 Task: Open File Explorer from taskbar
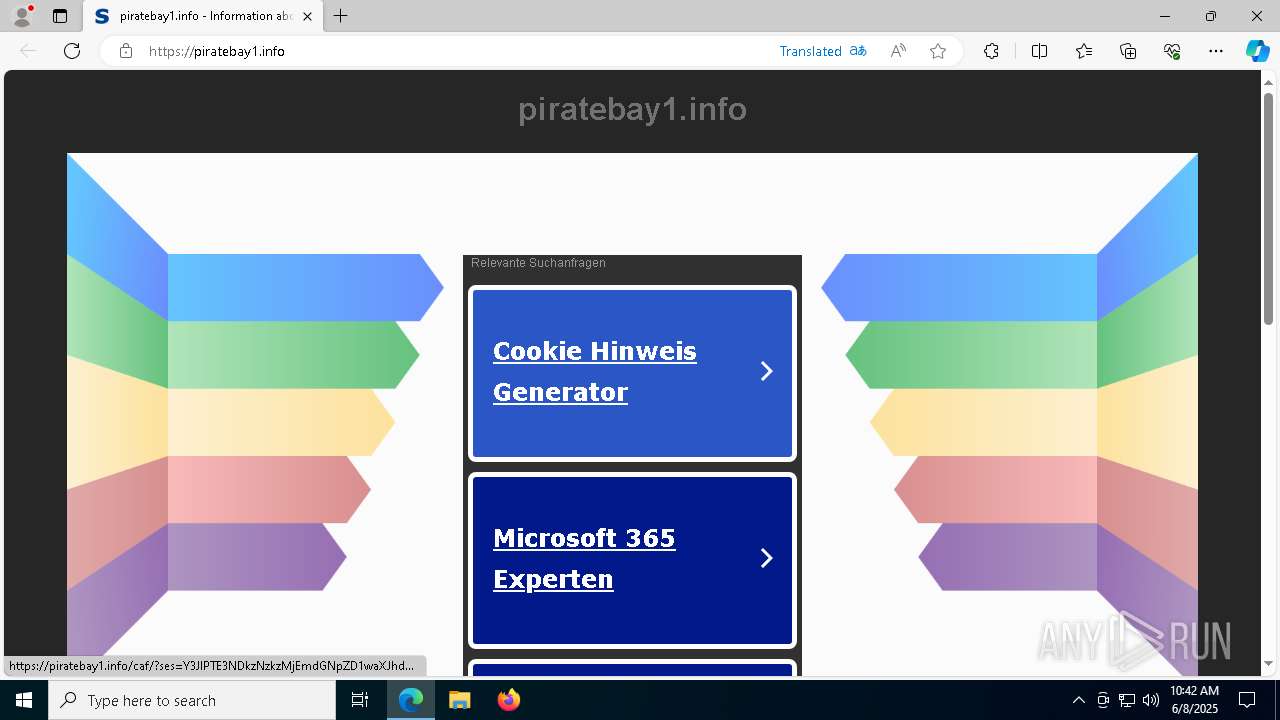459,700
